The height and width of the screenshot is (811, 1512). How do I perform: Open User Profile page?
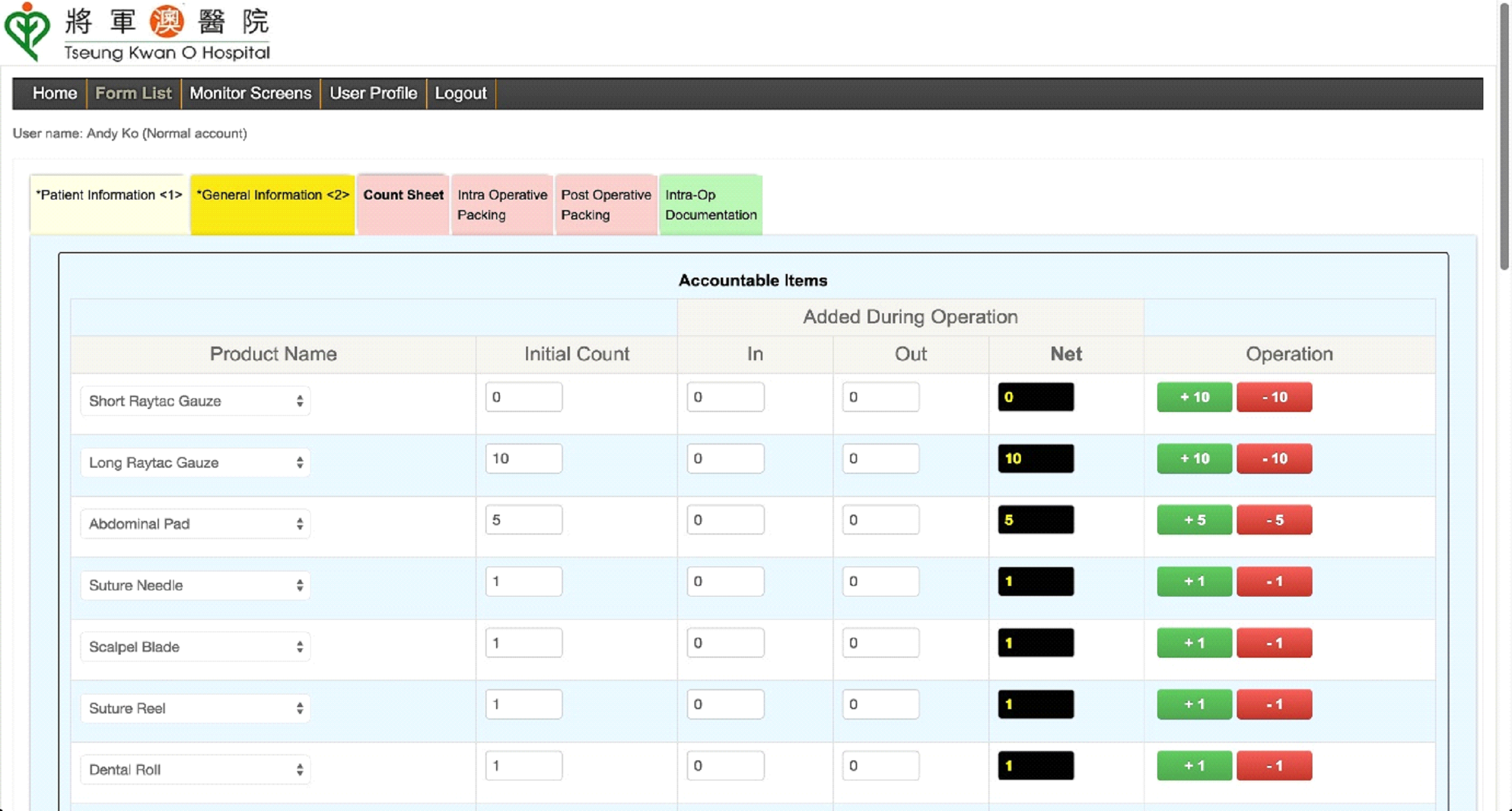pyautogui.click(x=373, y=93)
